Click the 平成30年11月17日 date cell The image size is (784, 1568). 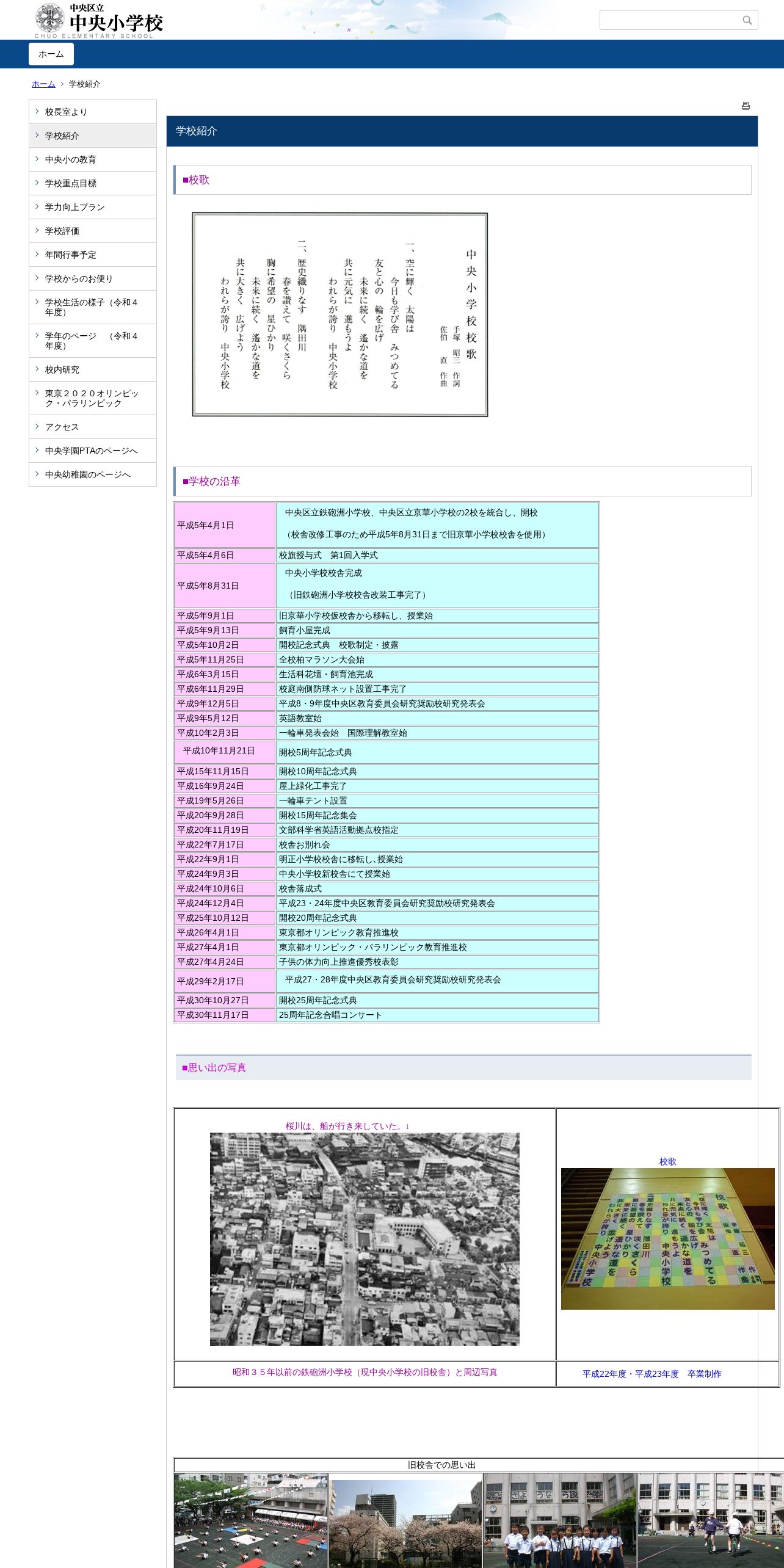point(225,1015)
